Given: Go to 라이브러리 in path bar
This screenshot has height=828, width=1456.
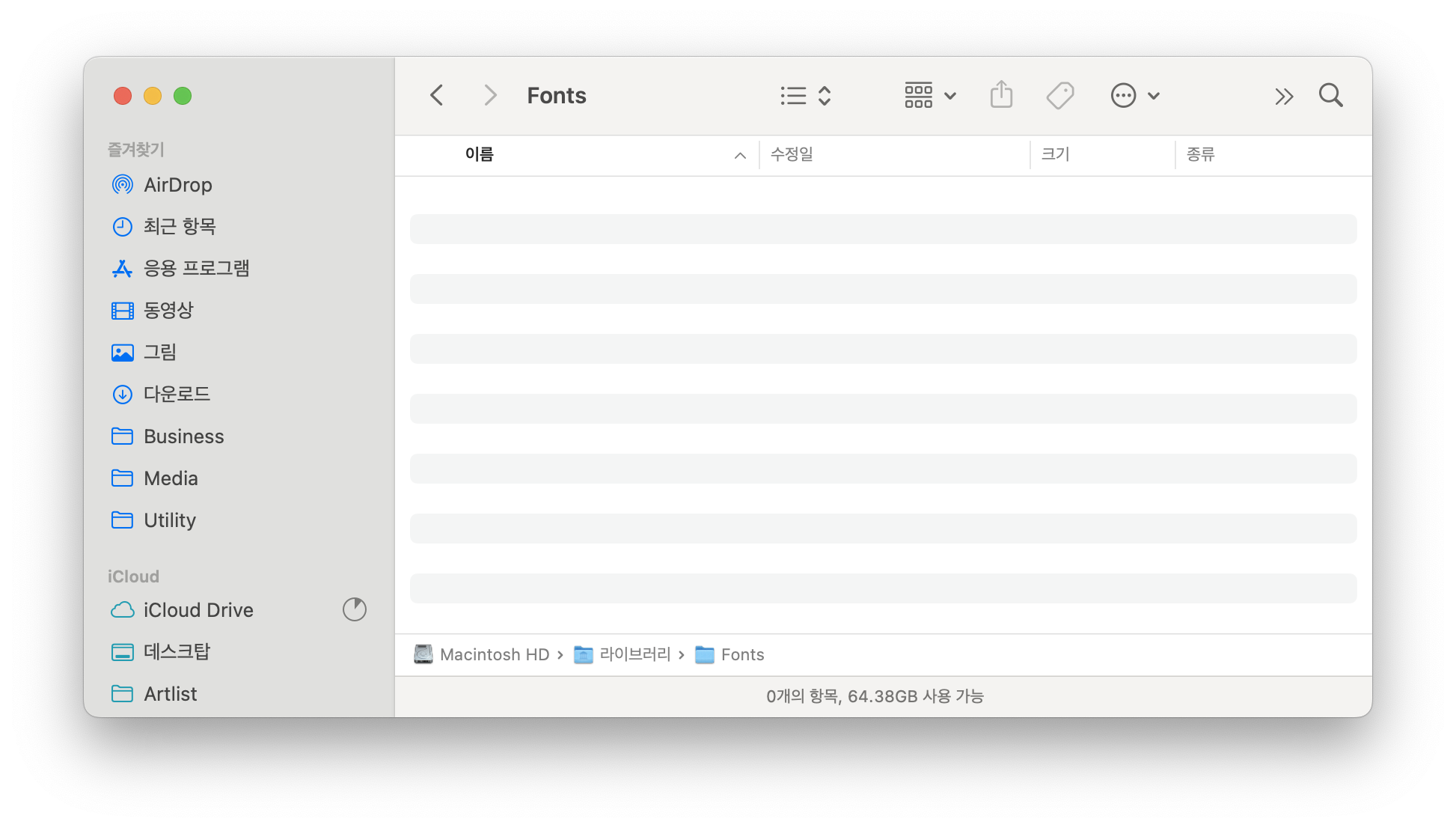Looking at the screenshot, I should pos(634,655).
